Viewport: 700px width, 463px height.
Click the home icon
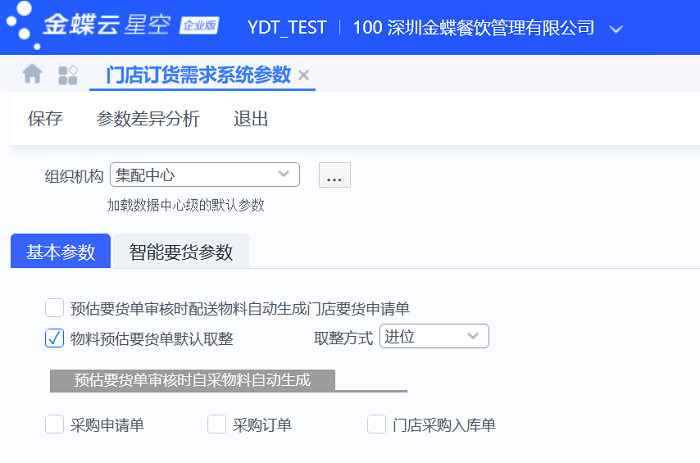tap(33, 74)
